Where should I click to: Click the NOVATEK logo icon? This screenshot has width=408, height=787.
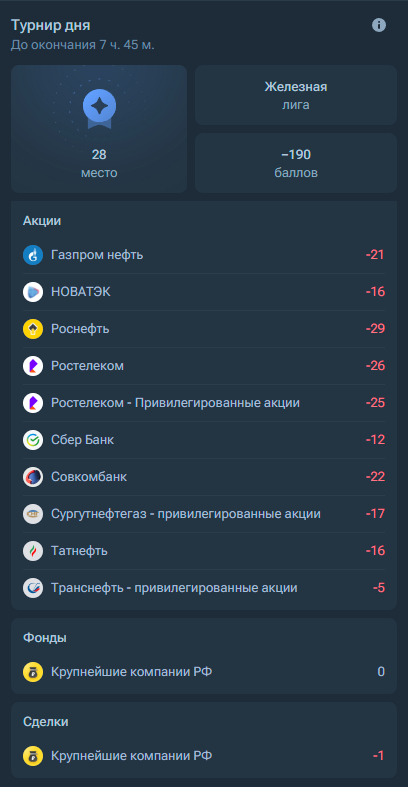pos(33,292)
